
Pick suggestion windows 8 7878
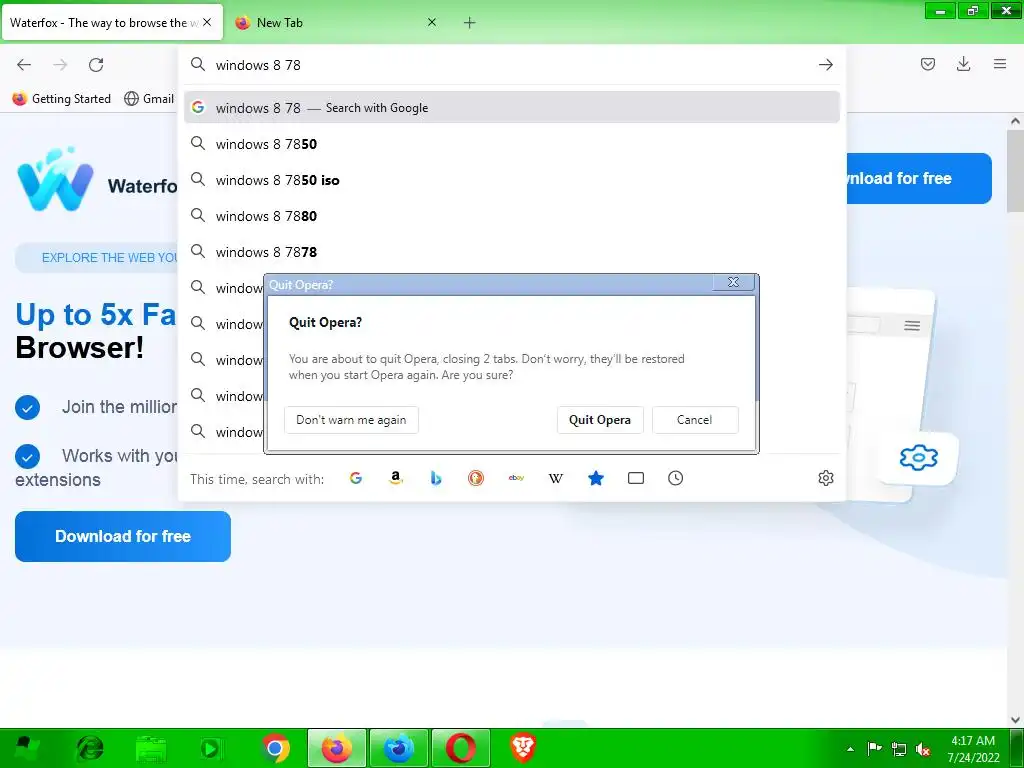511,251
